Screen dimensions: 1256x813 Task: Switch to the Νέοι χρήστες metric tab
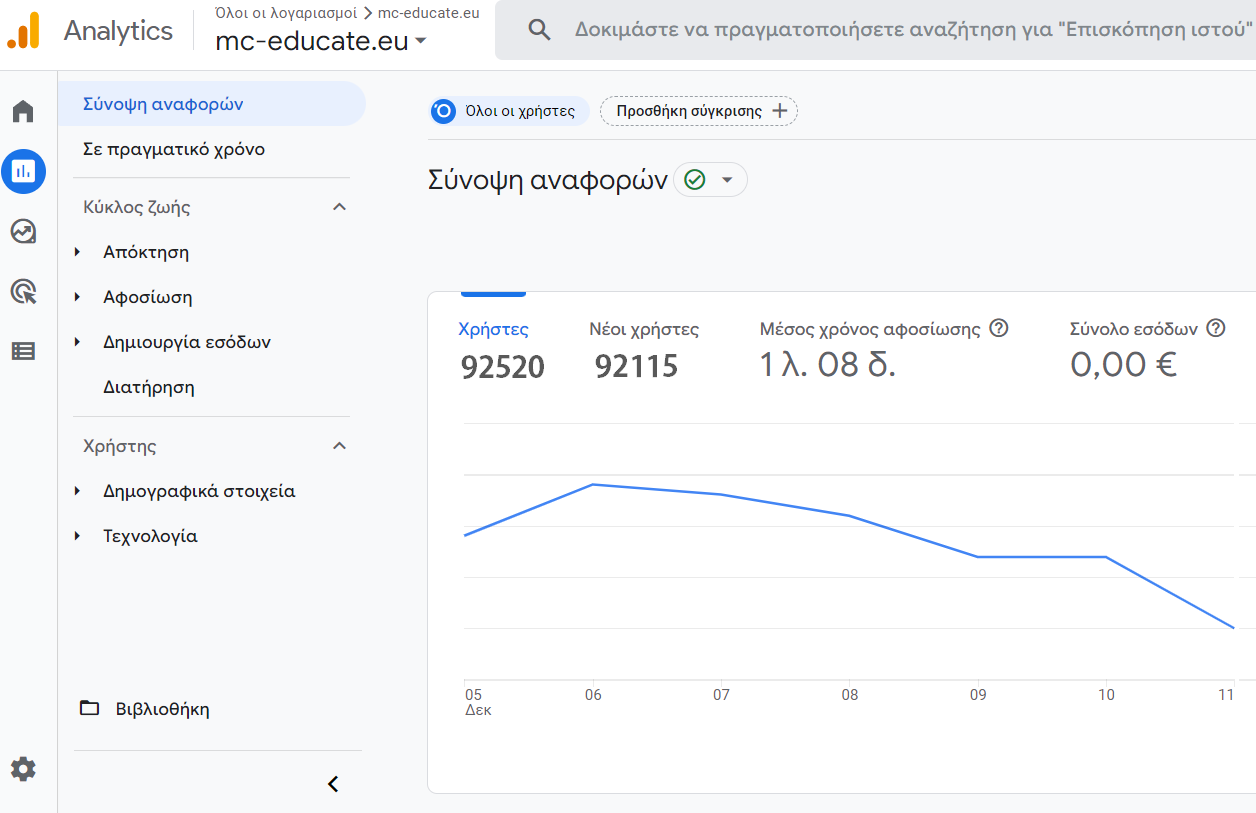pos(642,345)
